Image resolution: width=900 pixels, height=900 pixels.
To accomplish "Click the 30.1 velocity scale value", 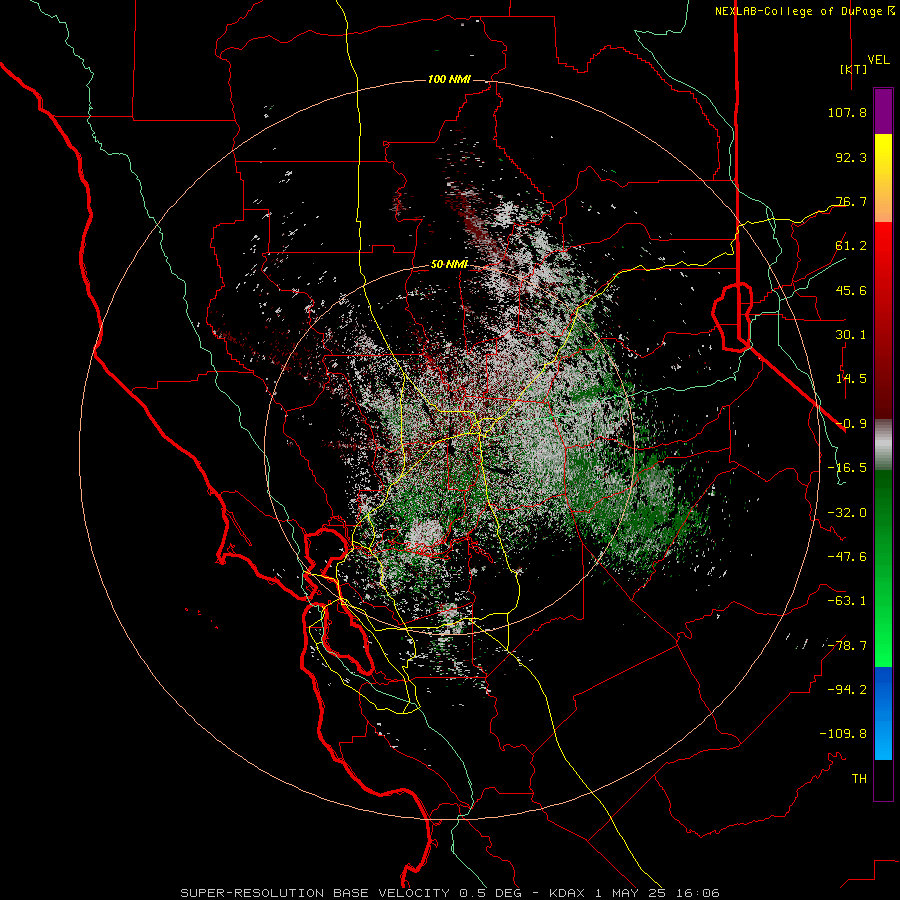I will pyautogui.click(x=851, y=335).
